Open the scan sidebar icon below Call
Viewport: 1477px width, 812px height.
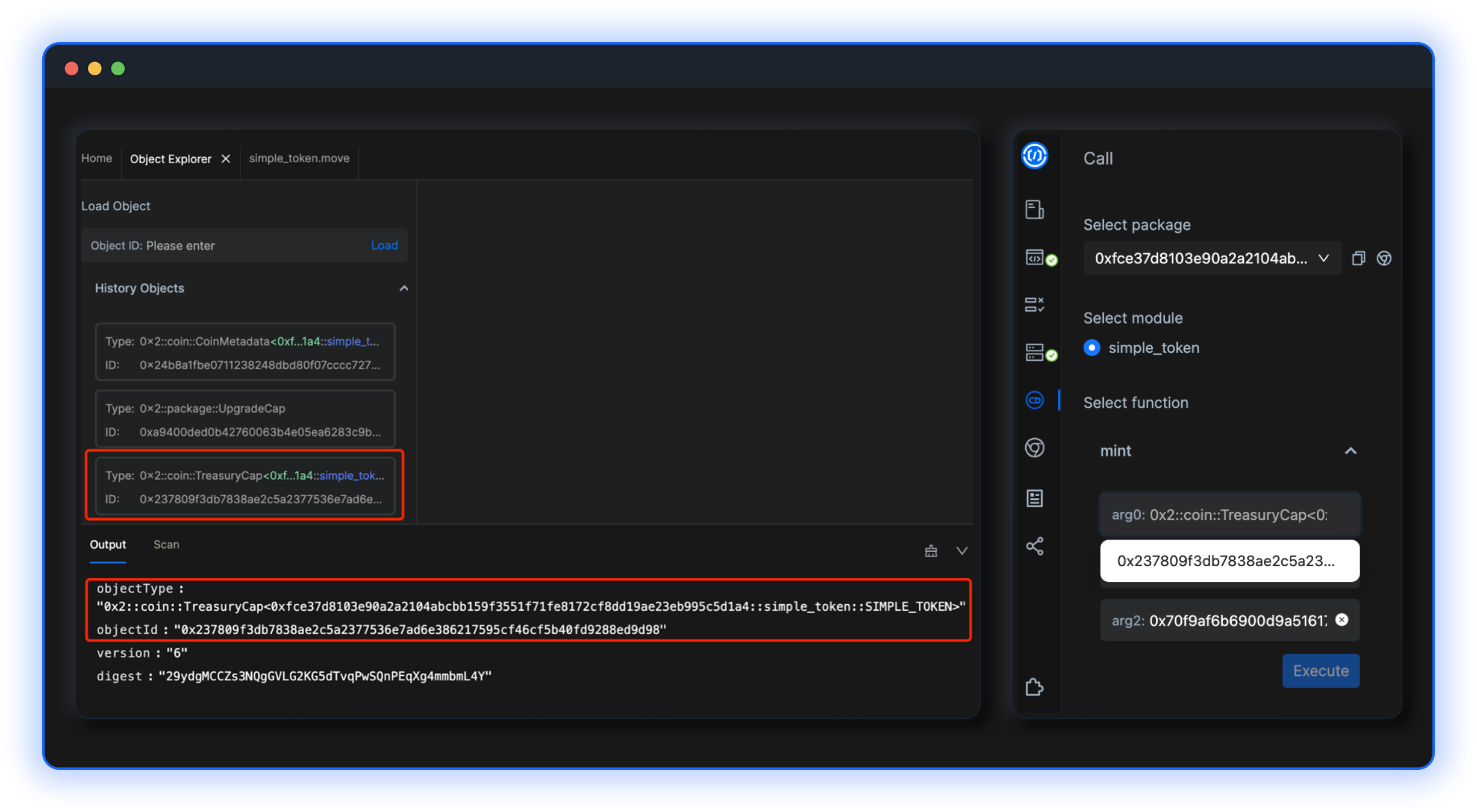pos(1034,448)
